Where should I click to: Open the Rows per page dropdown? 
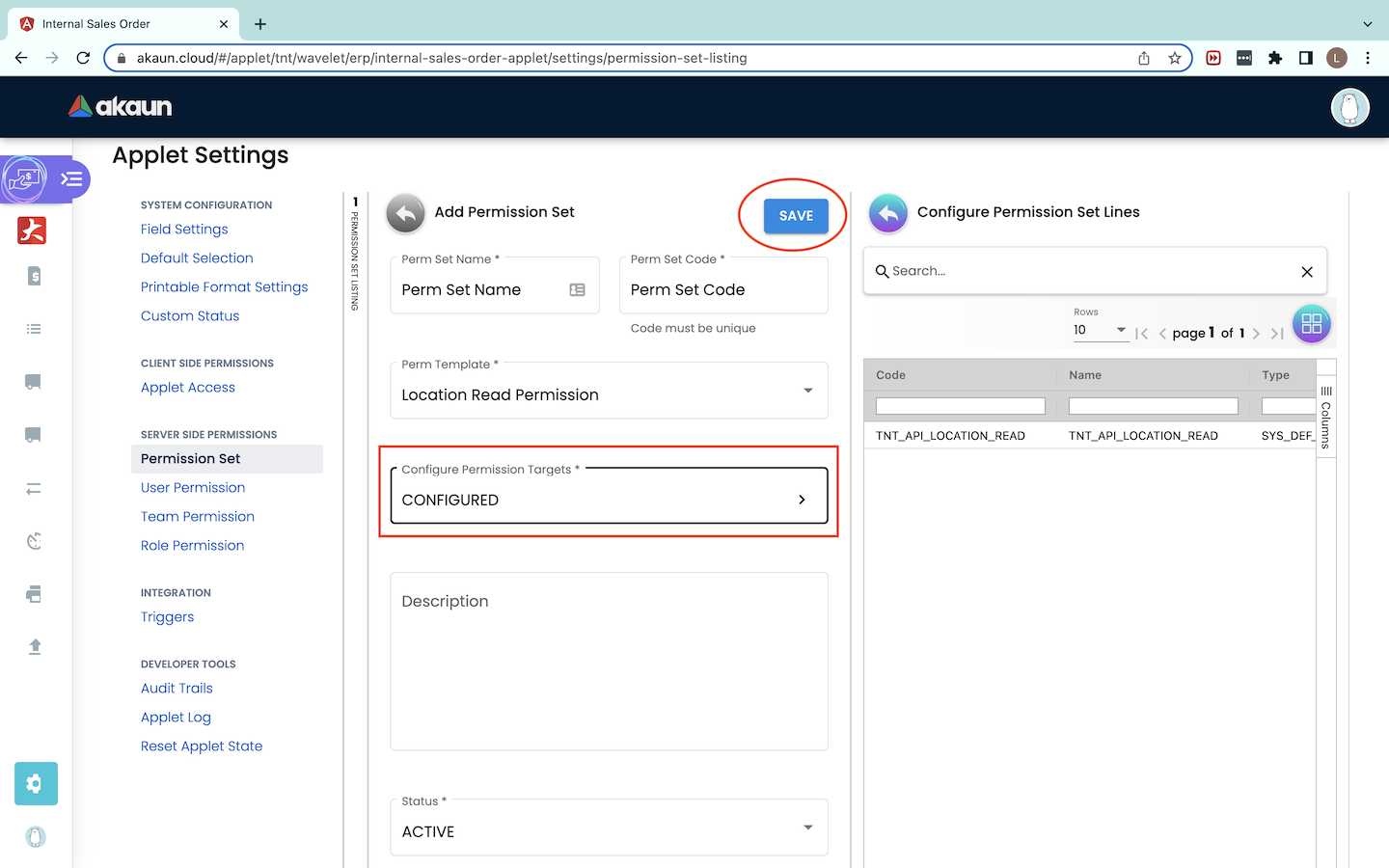coord(1100,330)
